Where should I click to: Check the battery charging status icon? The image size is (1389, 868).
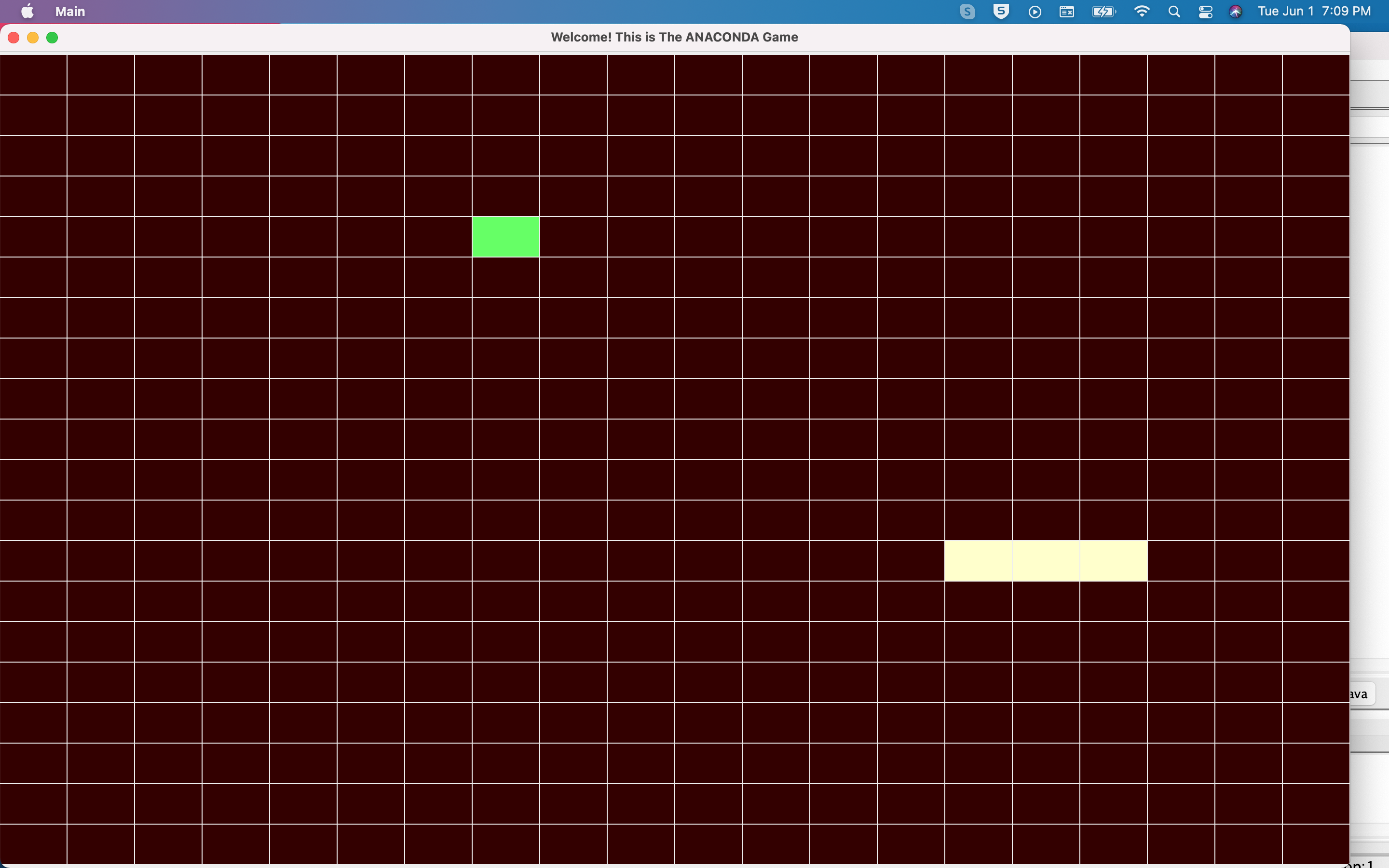pos(1104,12)
